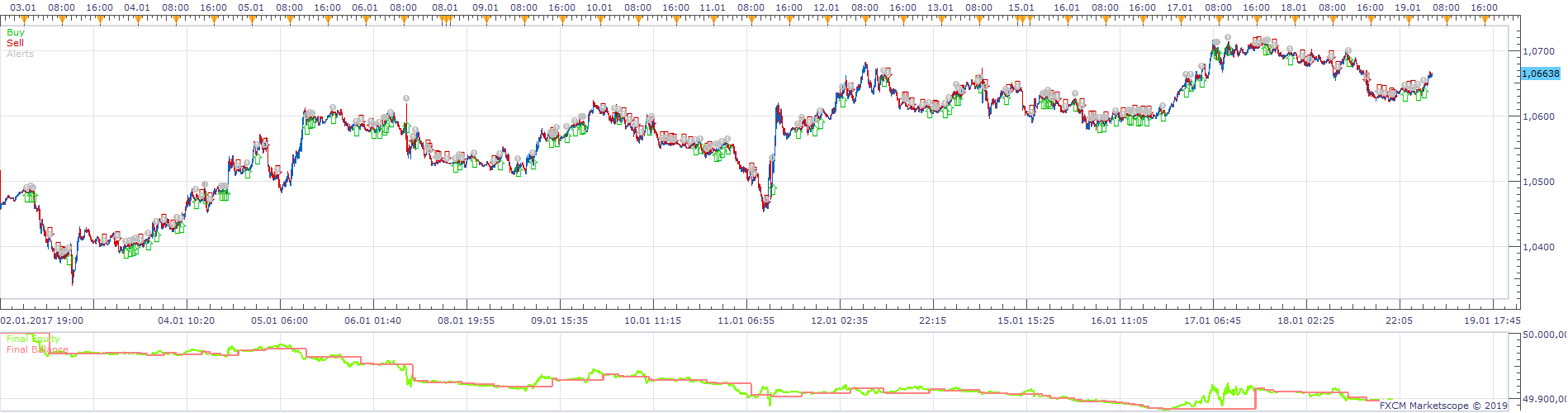This screenshot has width=1568, height=413.
Task: Click the orange marker under 11.01
Action: coord(713,20)
